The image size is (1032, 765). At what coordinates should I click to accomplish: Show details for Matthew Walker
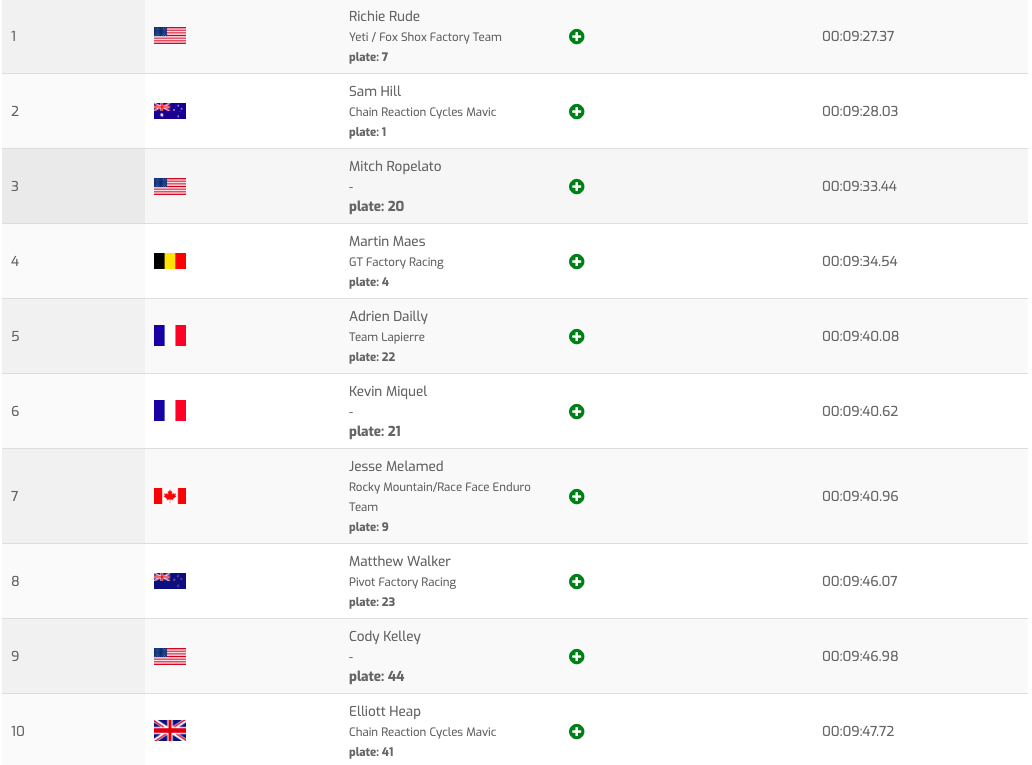click(x=576, y=582)
